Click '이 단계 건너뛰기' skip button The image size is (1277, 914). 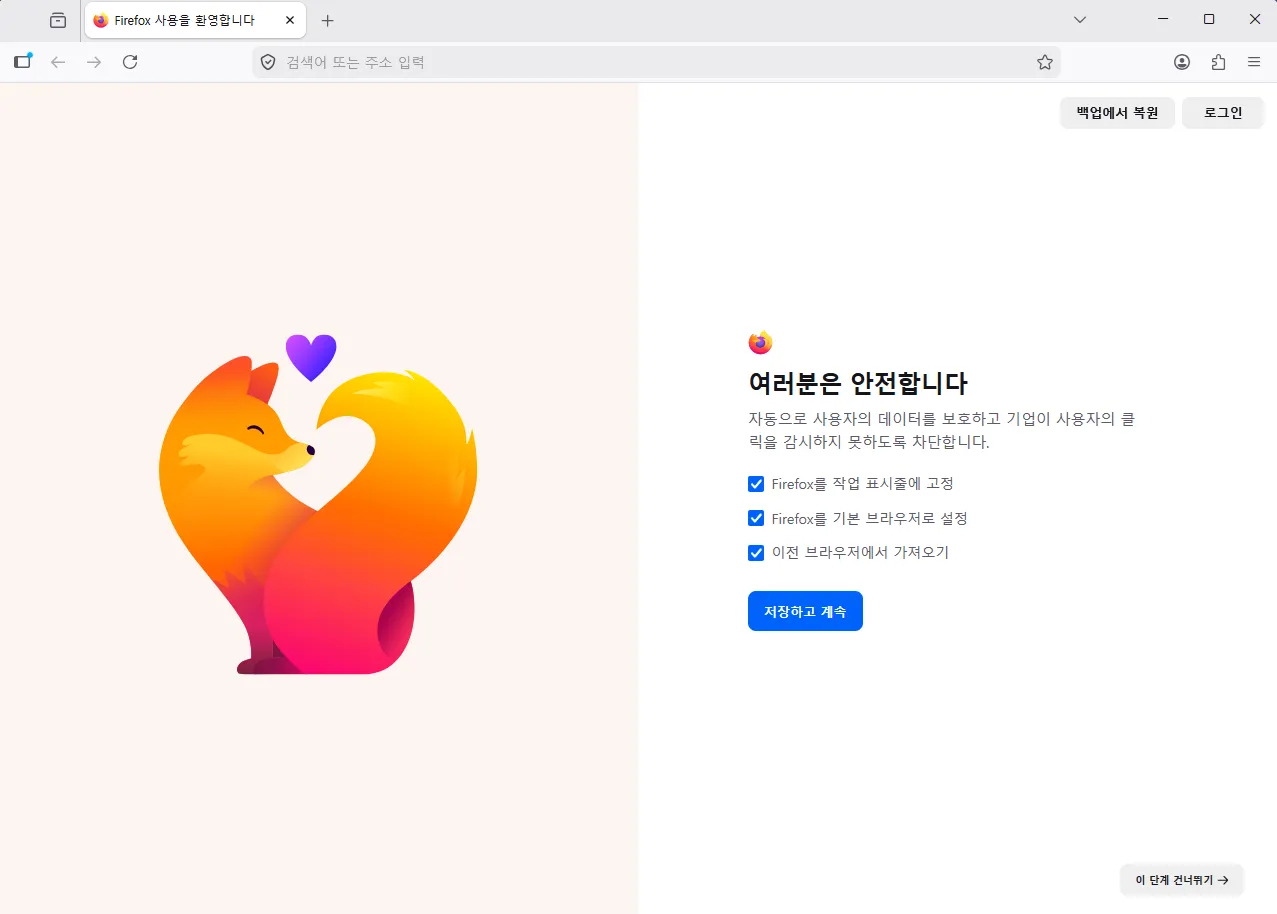click(x=1182, y=880)
